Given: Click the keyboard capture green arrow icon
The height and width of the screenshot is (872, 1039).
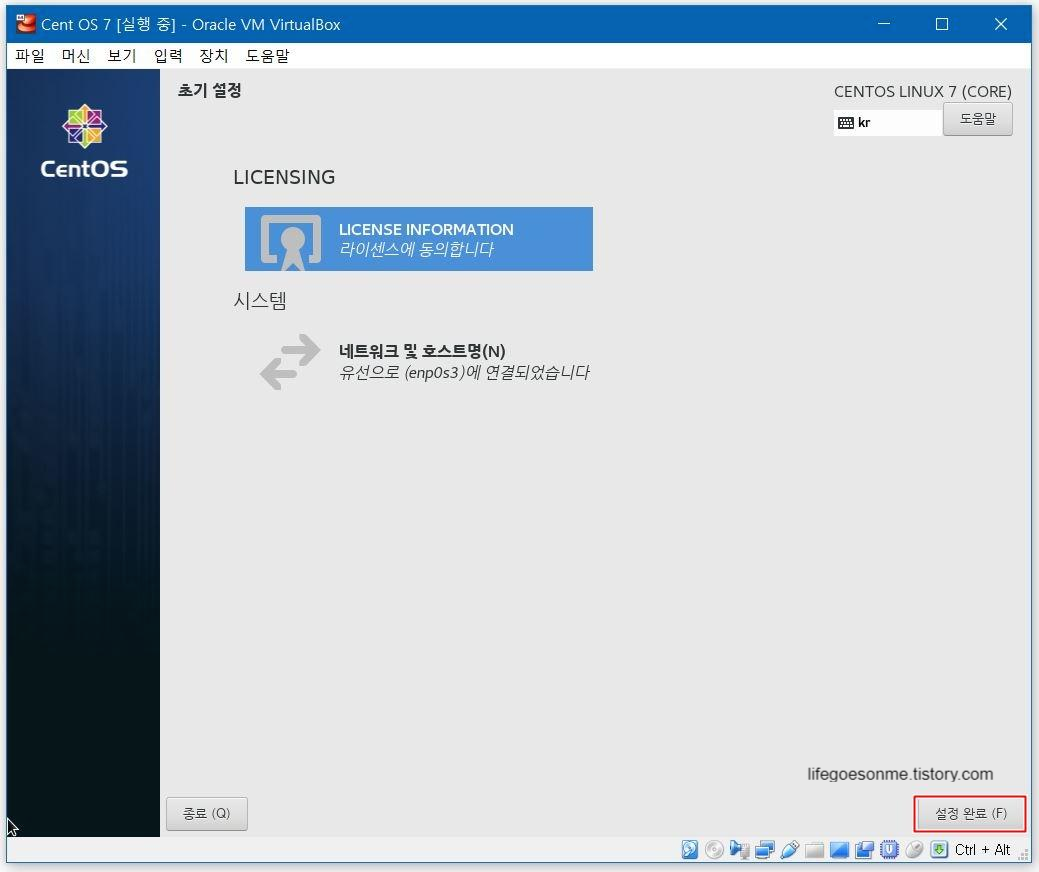Looking at the screenshot, I should point(939,849).
